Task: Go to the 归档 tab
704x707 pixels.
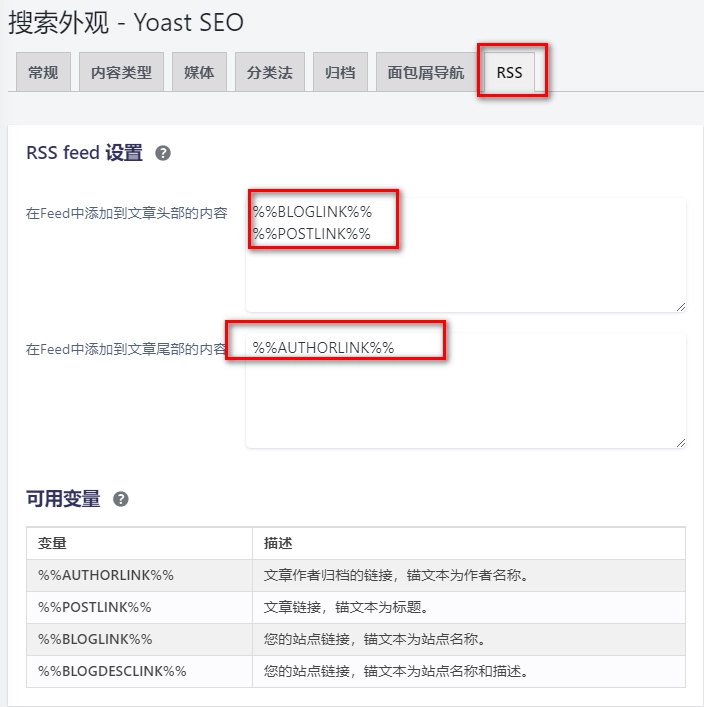Action: coord(340,72)
